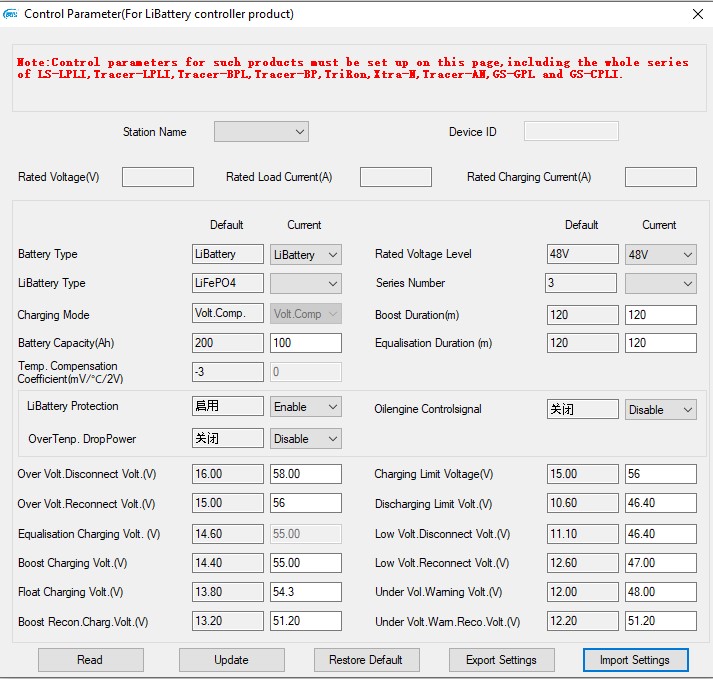
Task: Open the Oilengine Controlsignal Disable dropdown
Action: (661, 410)
